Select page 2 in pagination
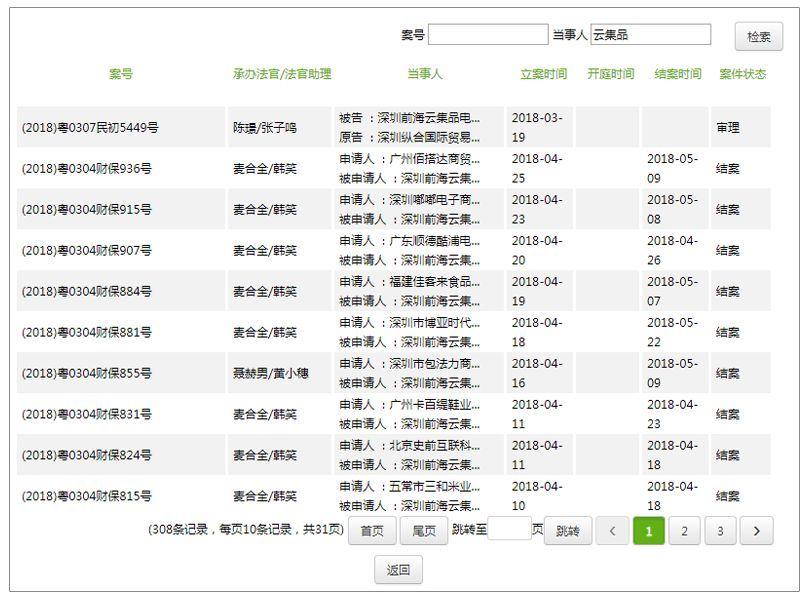 coord(684,531)
